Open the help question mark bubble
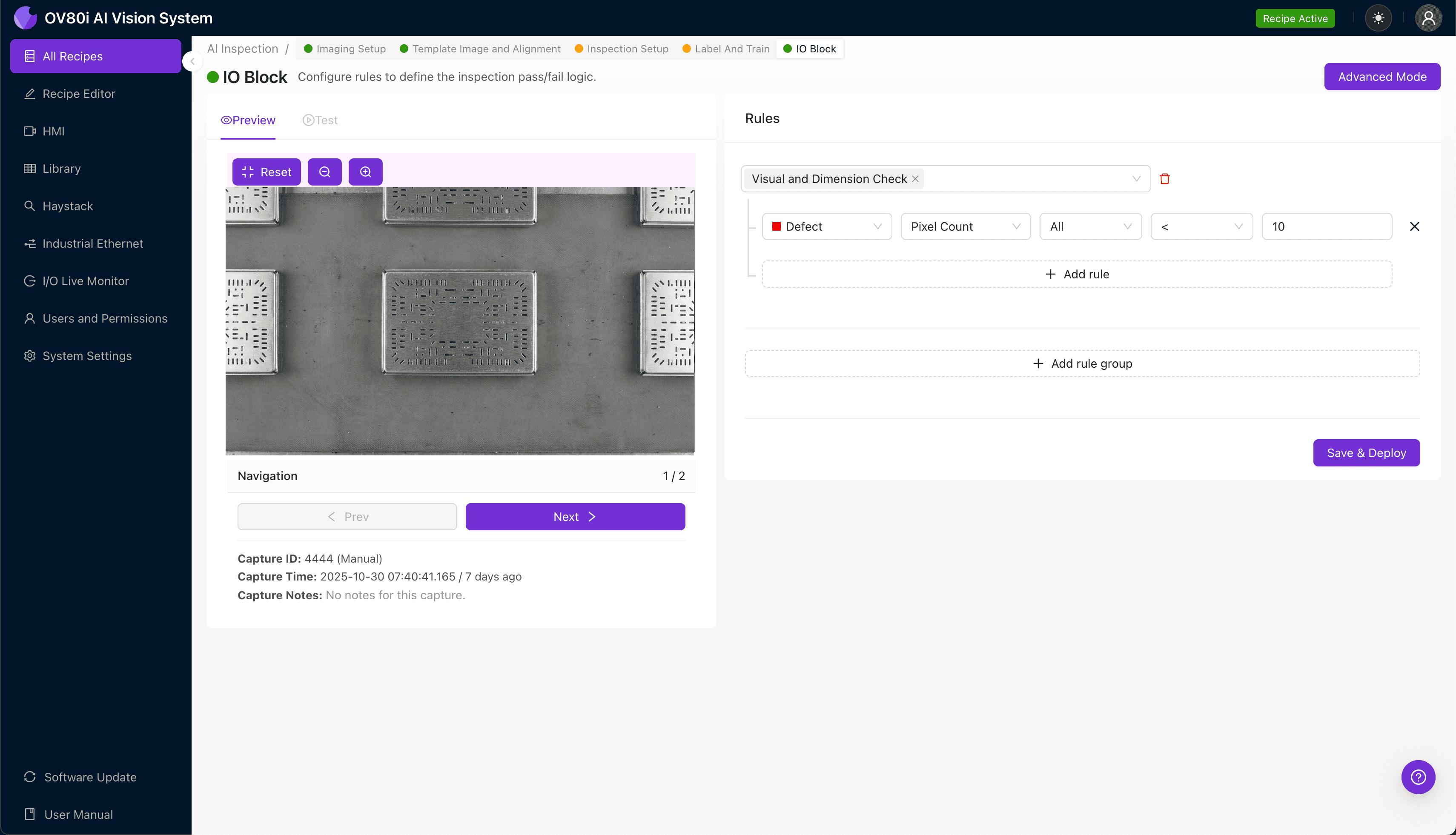 [x=1418, y=777]
